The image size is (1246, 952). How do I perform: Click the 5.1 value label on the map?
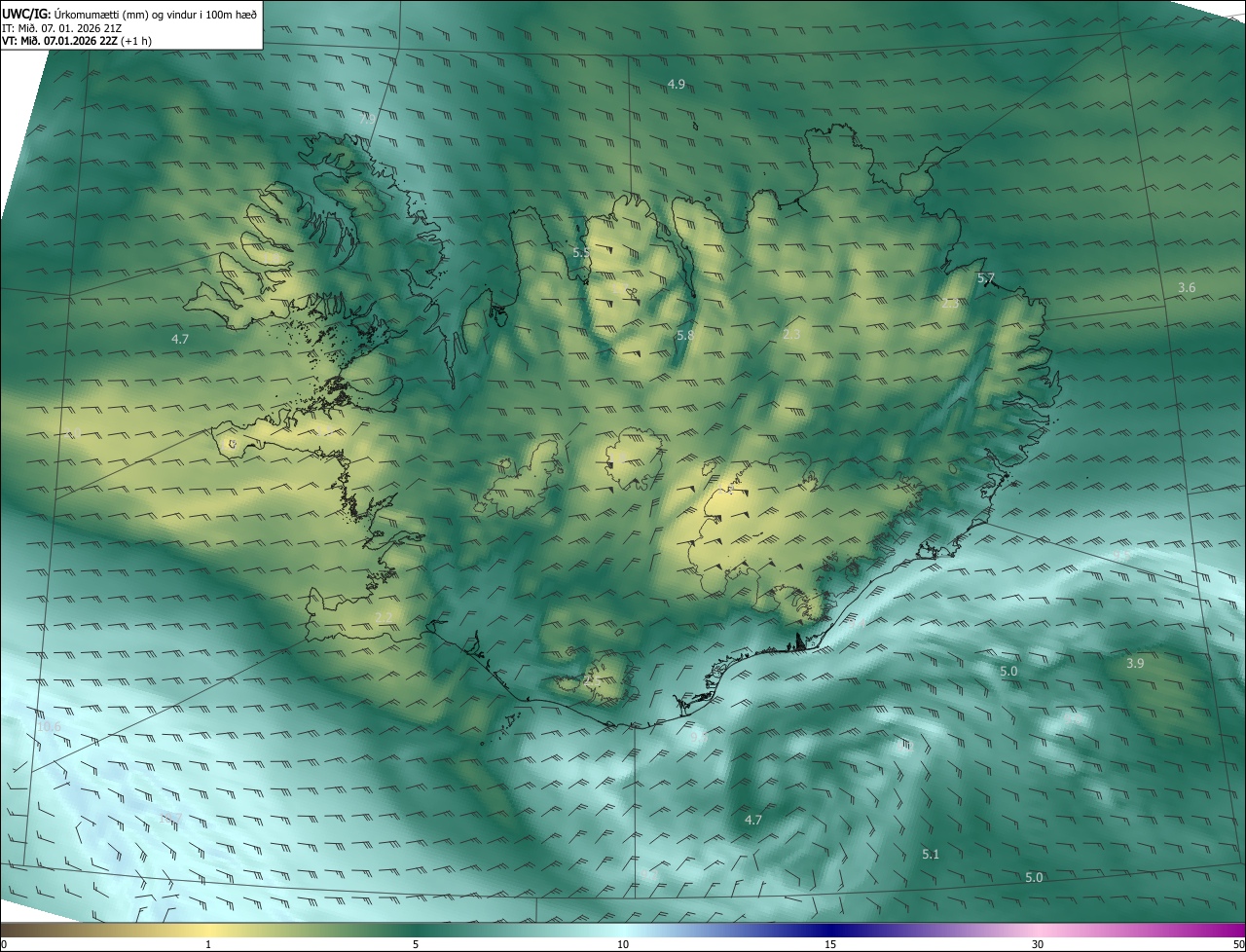click(x=931, y=855)
